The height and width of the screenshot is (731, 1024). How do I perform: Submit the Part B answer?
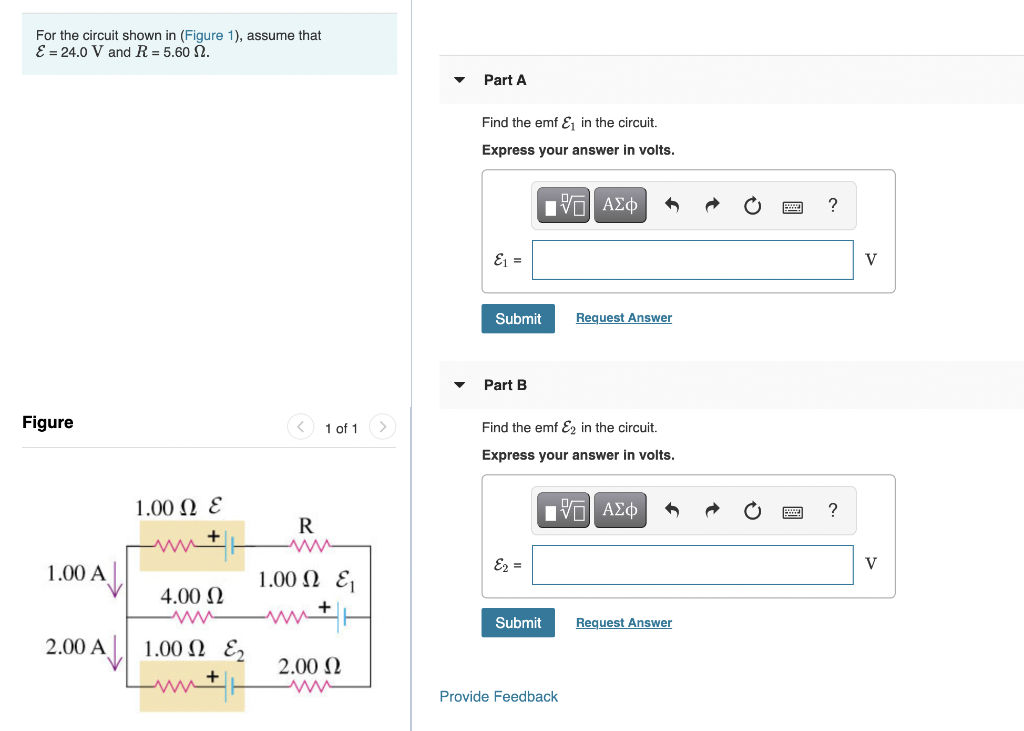(518, 623)
